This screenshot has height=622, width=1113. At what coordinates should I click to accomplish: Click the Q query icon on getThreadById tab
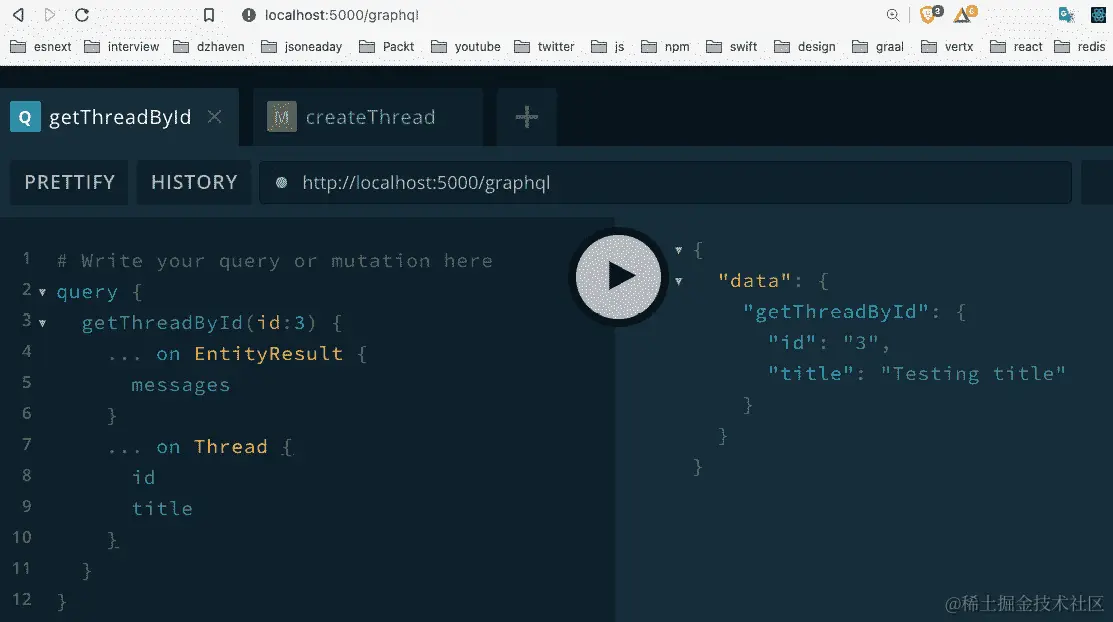(x=24, y=117)
